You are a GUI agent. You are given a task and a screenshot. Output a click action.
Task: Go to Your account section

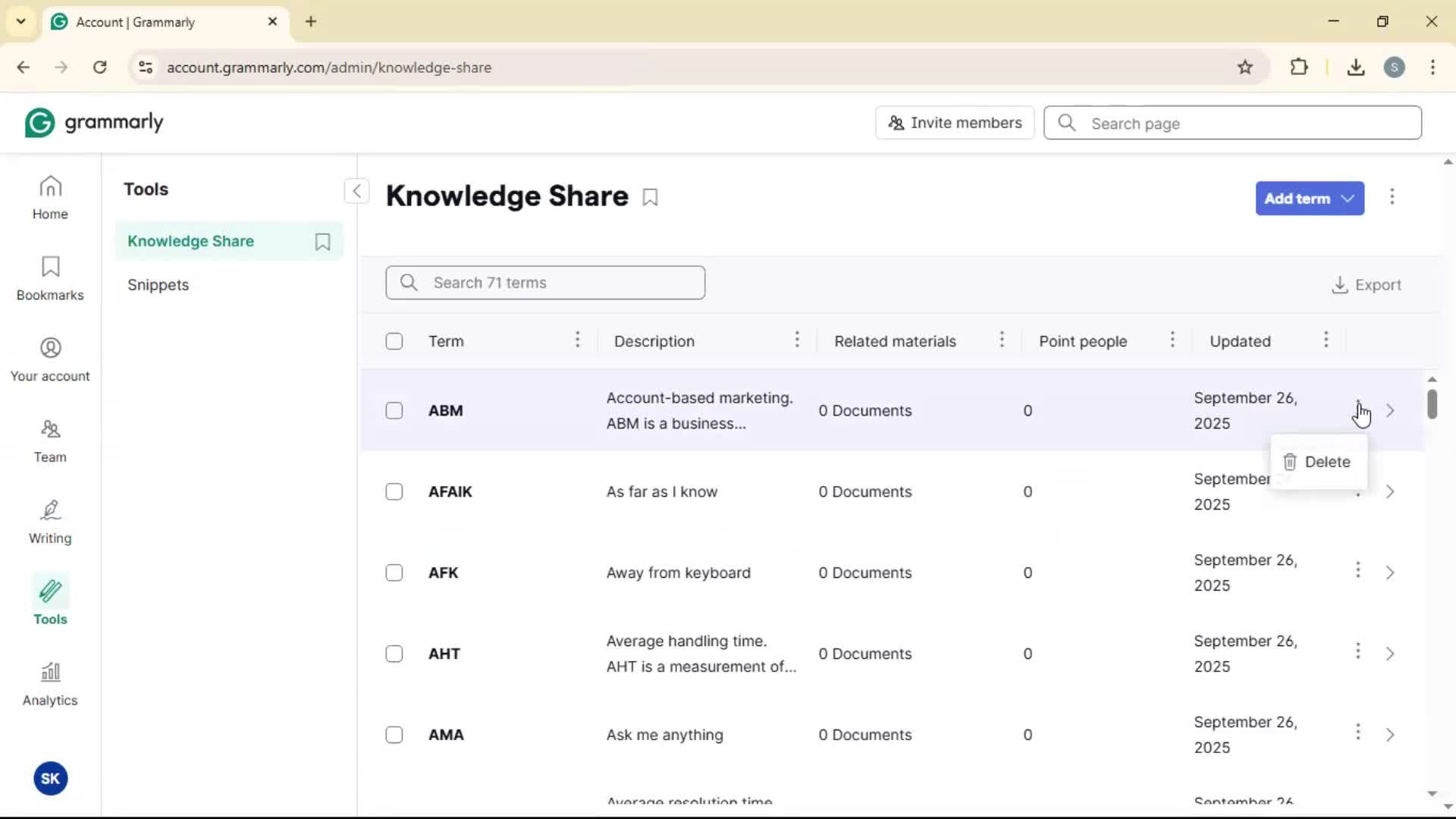pyautogui.click(x=50, y=359)
